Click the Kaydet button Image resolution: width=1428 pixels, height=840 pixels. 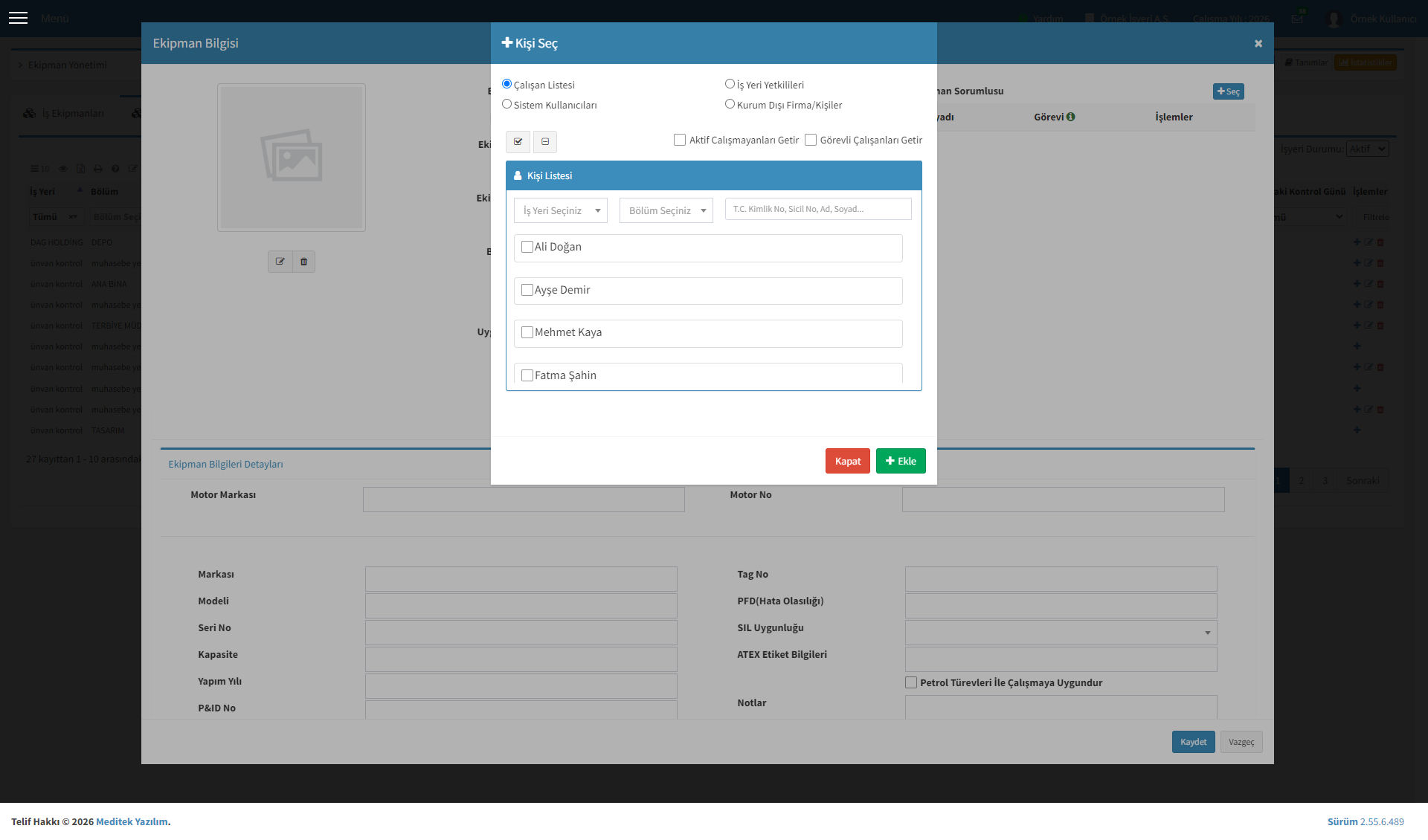[x=1194, y=742]
